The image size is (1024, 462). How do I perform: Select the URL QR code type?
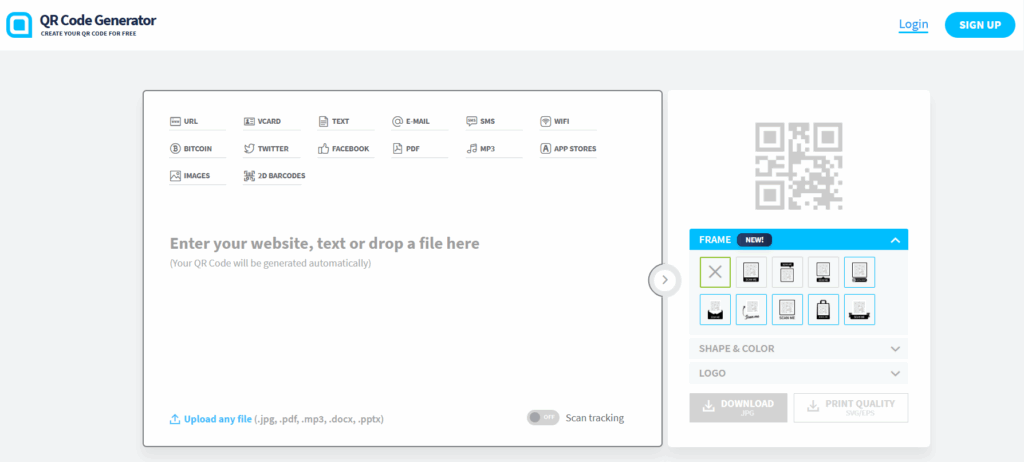point(197,122)
